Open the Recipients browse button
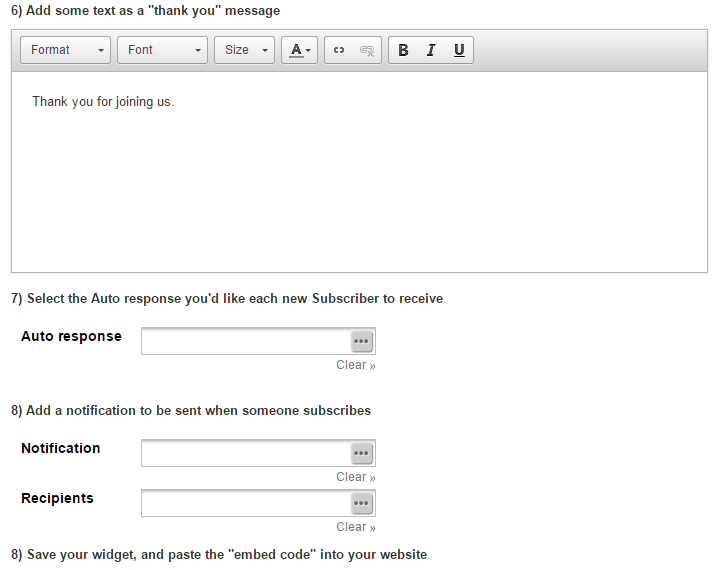Viewport: 717px width, 570px height. 361,503
